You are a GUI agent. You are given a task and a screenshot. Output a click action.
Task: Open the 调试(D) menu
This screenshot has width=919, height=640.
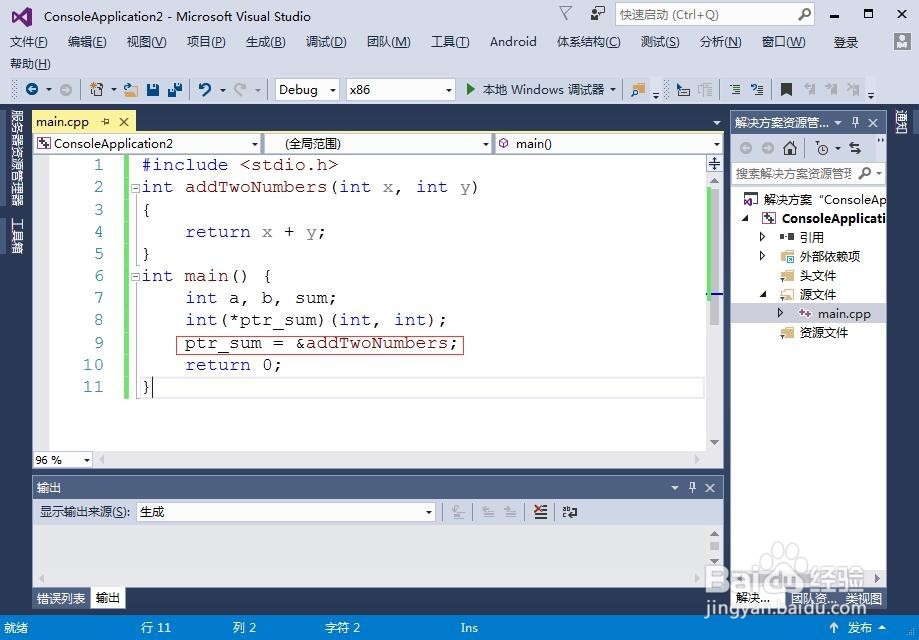click(x=326, y=42)
